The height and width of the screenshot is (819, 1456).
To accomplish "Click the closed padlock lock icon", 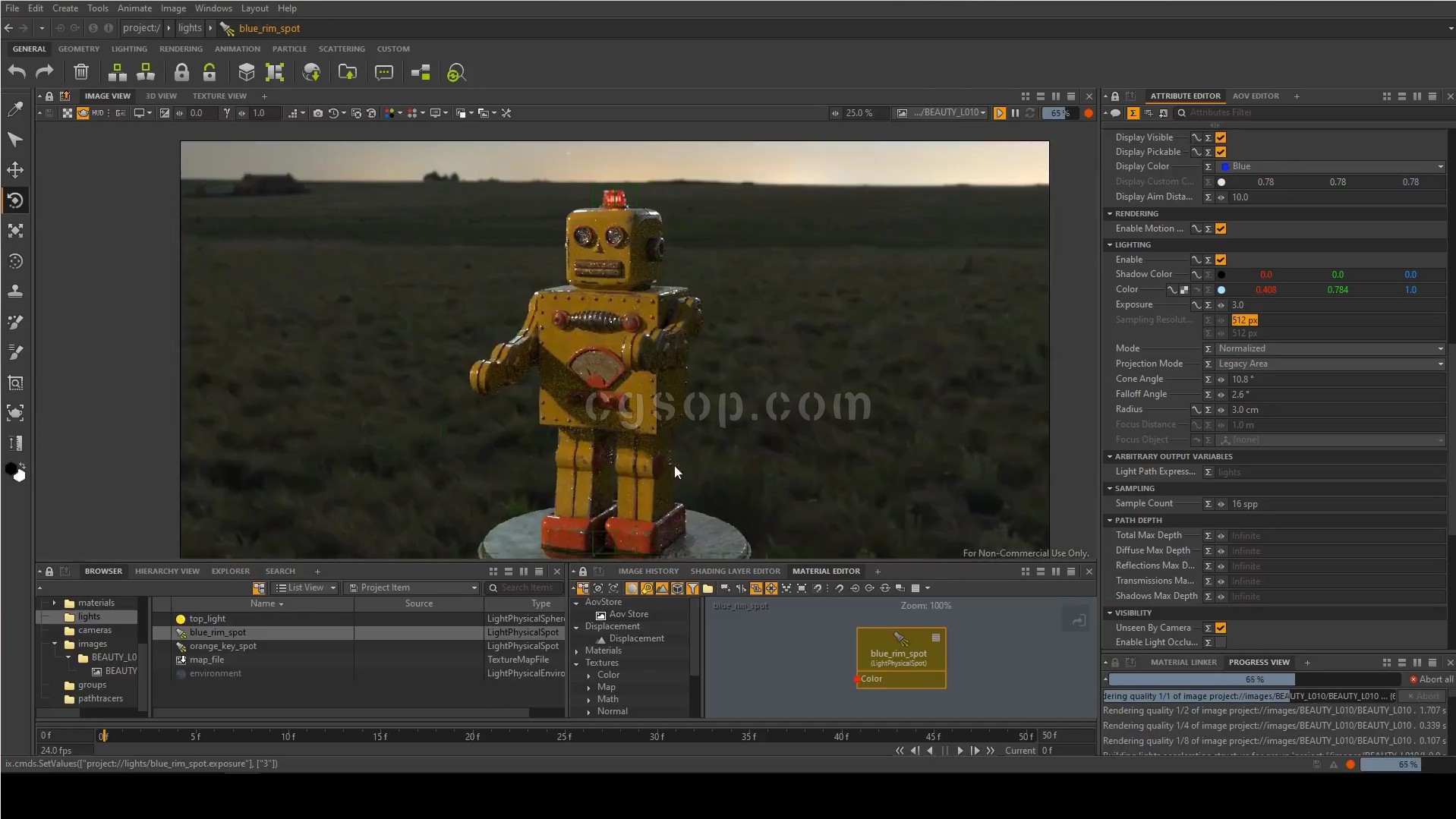I will (181, 73).
